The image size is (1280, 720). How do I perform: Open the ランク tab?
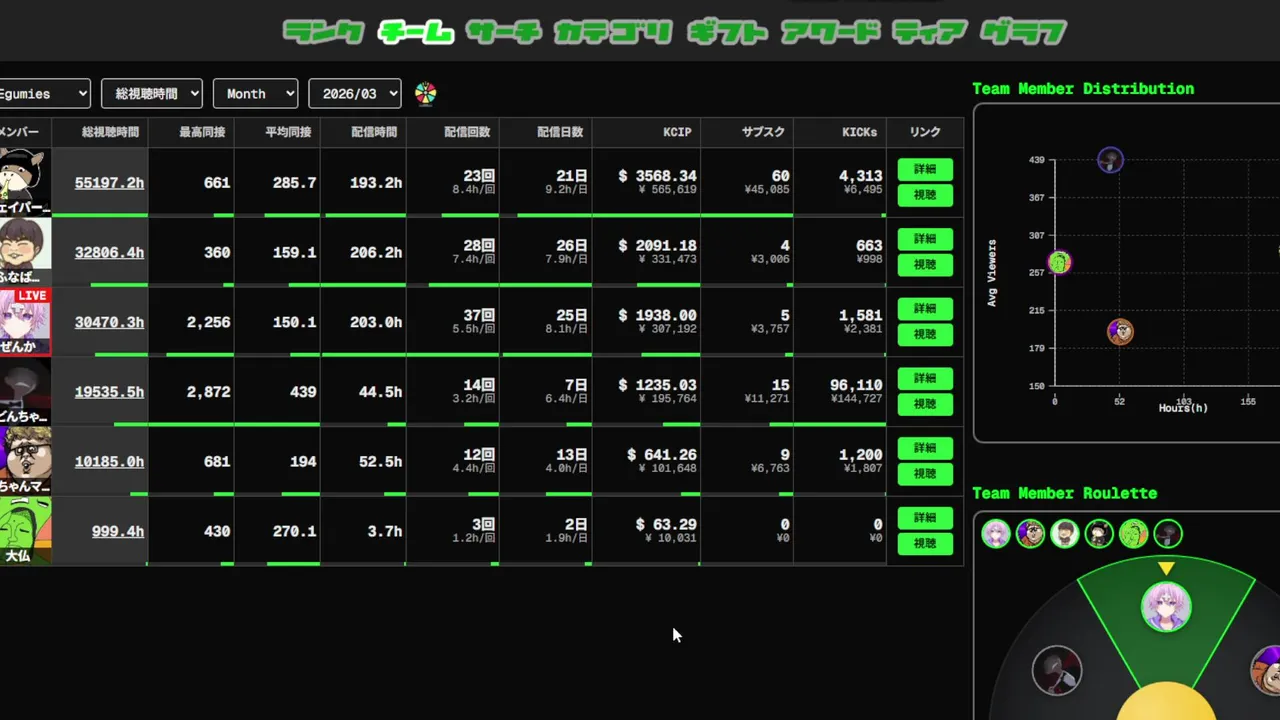(323, 32)
